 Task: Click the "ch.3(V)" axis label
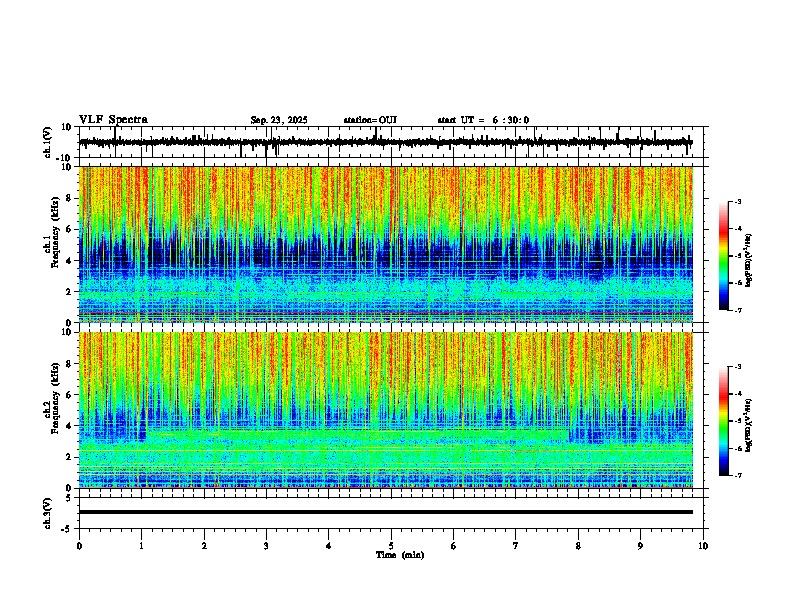click(x=48, y=513)
